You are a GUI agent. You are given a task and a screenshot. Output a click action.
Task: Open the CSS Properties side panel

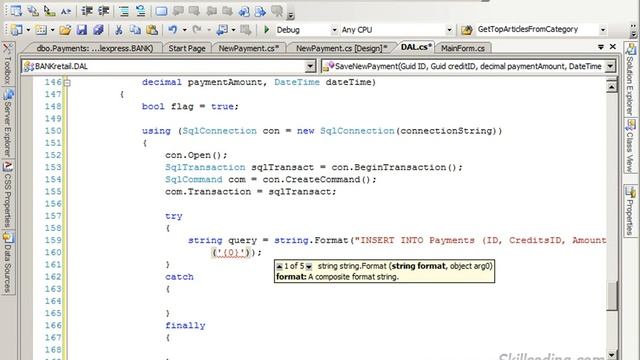tap(8, 195)
